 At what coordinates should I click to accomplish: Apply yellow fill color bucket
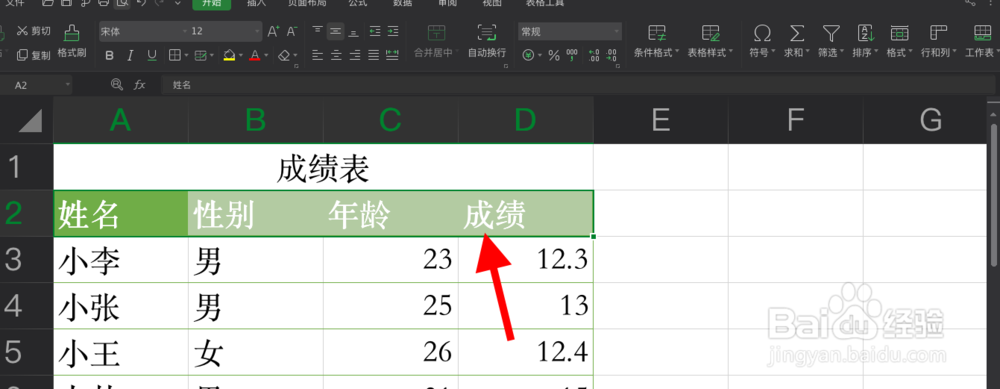pyautogui.click(x=230, y=55)
